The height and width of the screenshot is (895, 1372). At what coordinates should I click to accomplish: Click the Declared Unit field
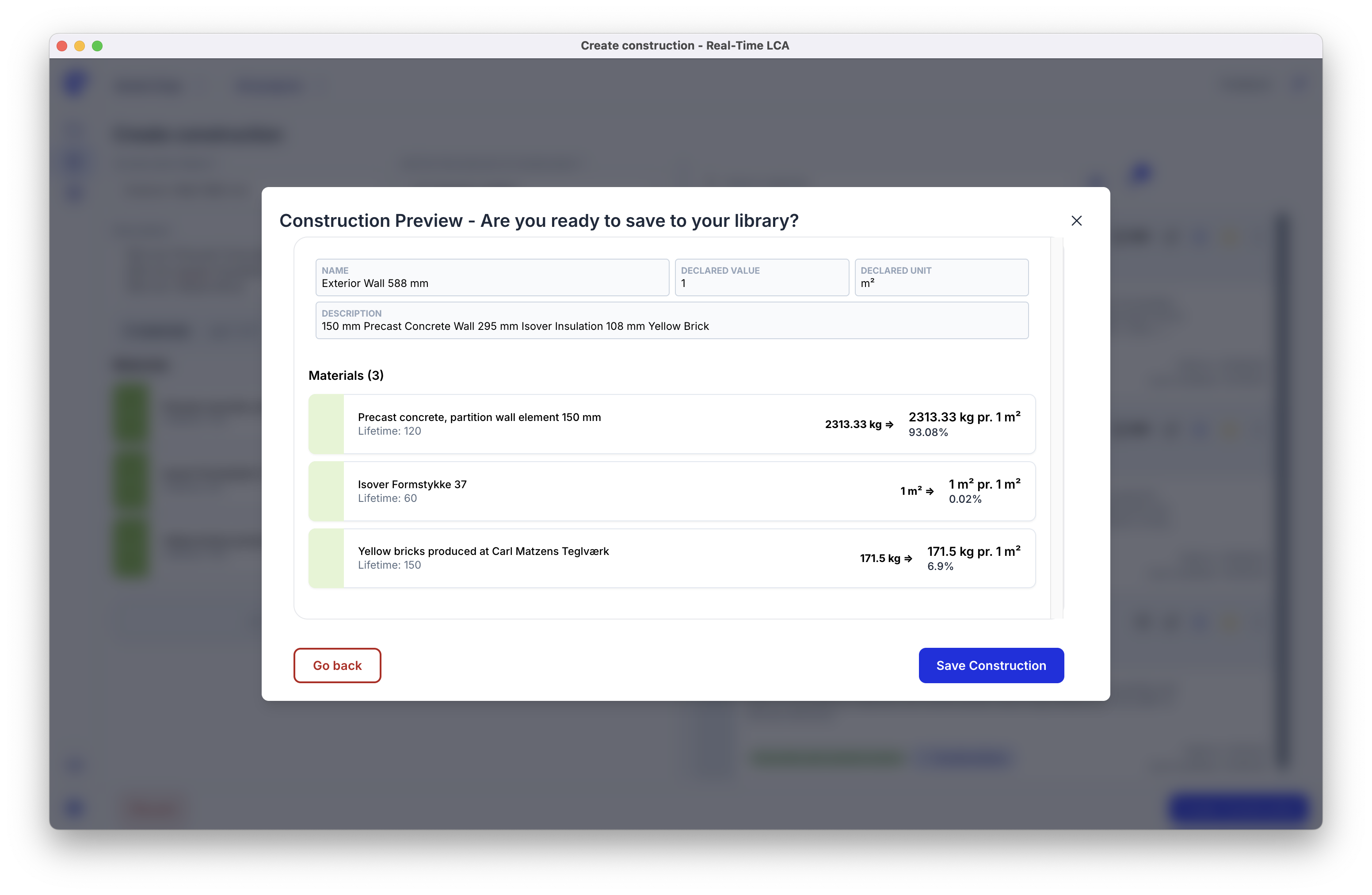(941, 277)
